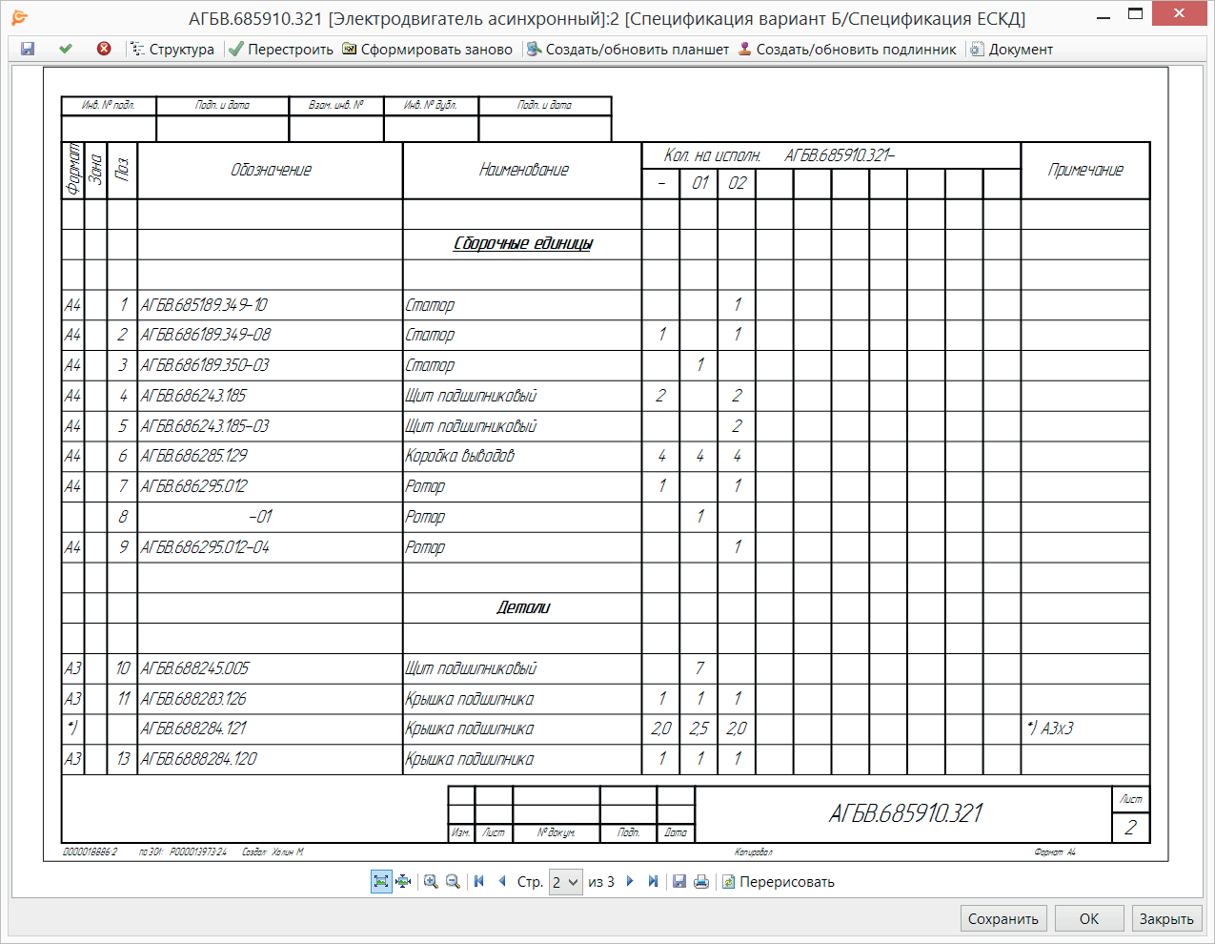Click designation cell АГБВ.688284.121
Viewport: 1215px width, 944px height.
(270, 728)
